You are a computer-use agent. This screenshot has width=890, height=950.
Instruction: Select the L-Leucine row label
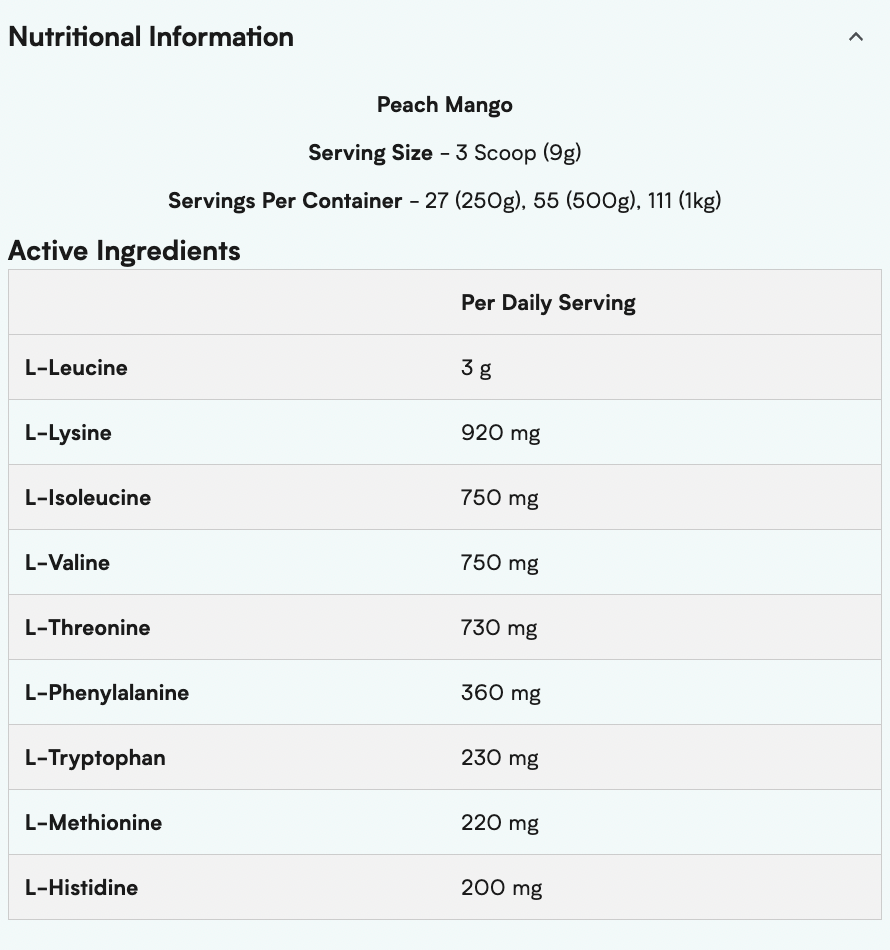click(x=76, y=367)
